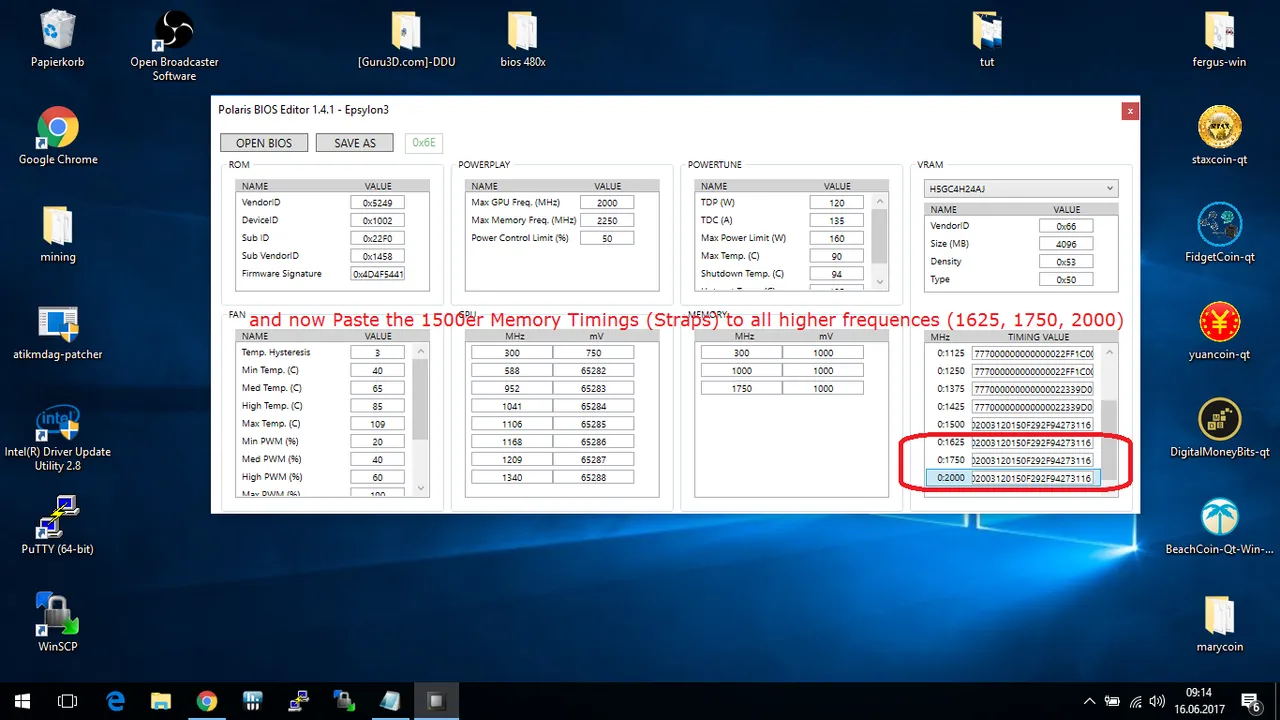Open the mining folder on the desktop
Image resolution: width=1280 pixels, height=720 pixels.
coord(58,234)
